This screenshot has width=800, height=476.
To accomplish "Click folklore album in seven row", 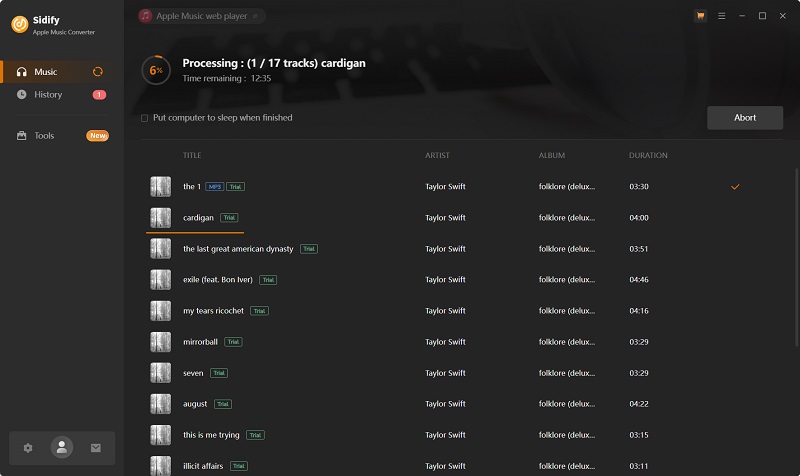I will click(x=567, y=373).
